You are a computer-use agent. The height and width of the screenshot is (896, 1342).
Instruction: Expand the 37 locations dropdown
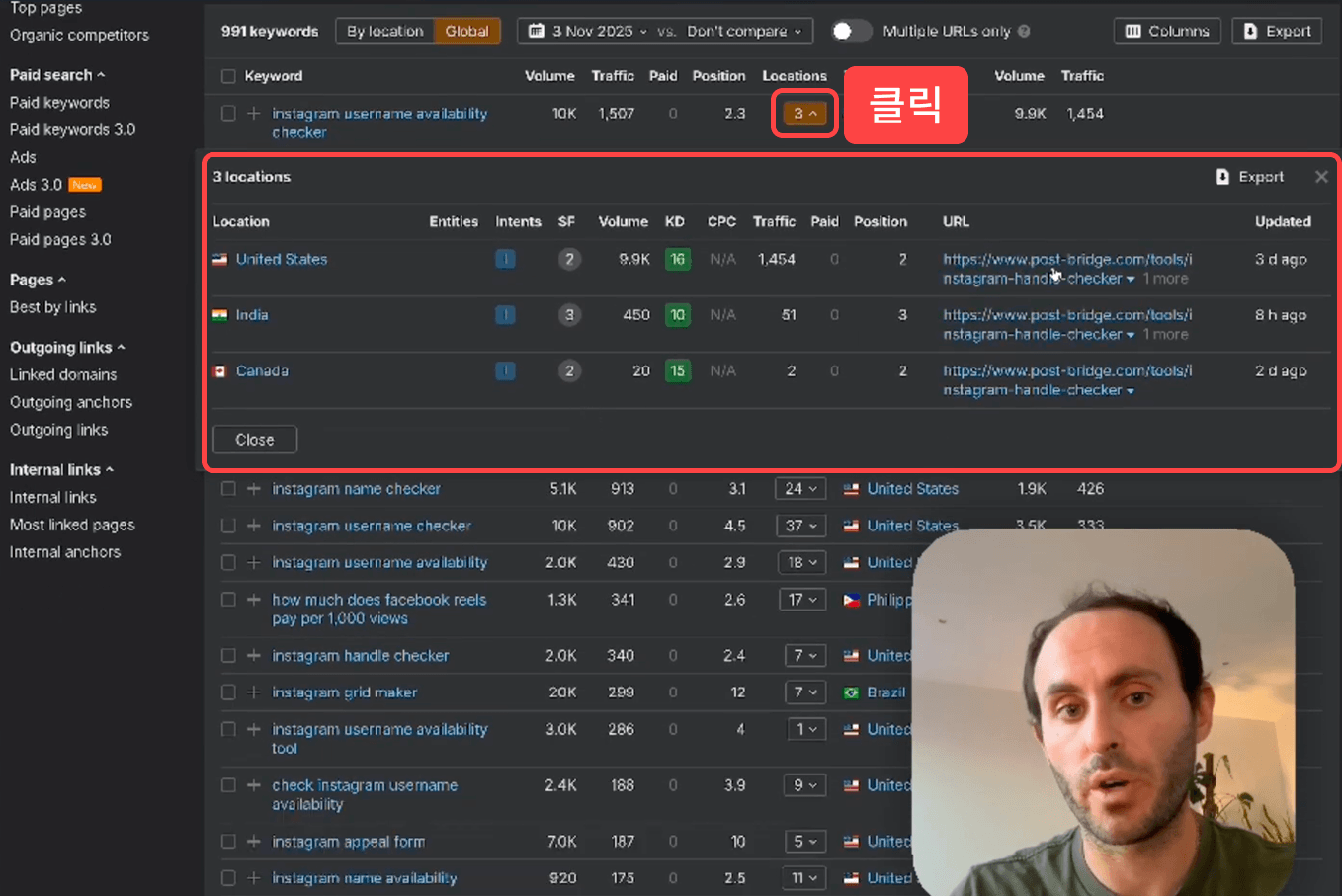tap(800, 526)
